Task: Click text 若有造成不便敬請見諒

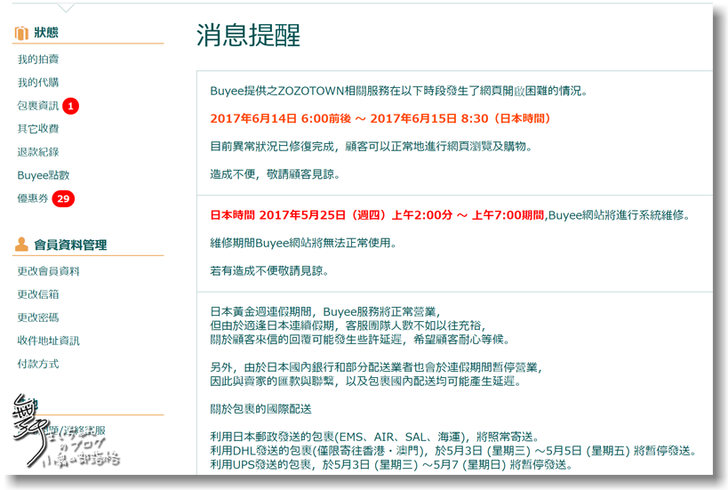Action: (269, 271)
